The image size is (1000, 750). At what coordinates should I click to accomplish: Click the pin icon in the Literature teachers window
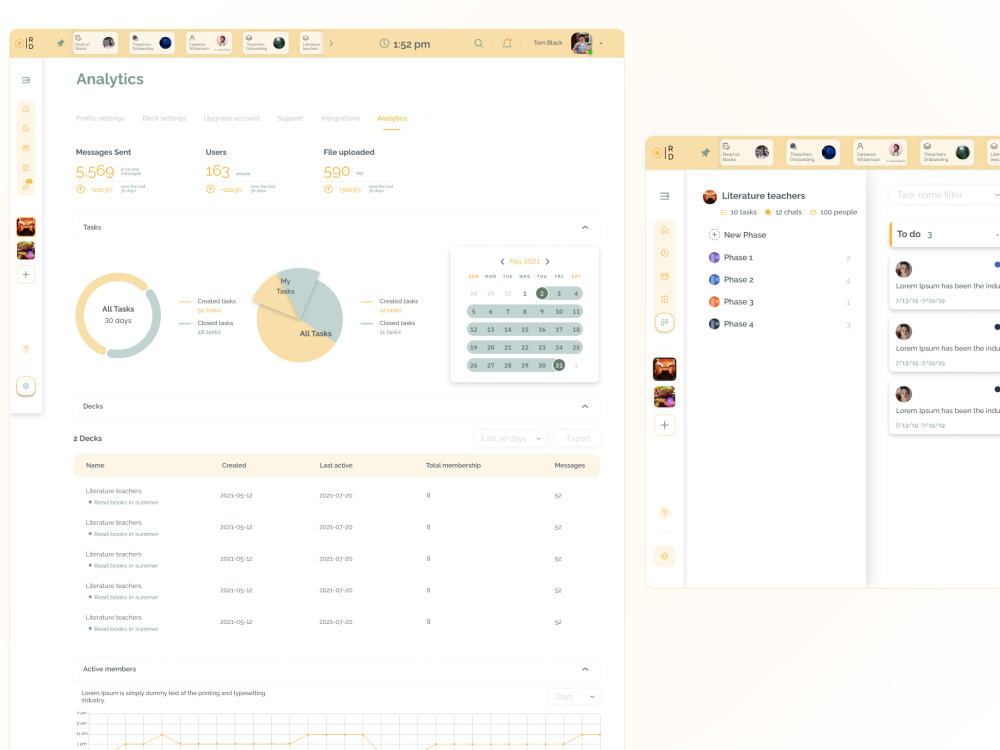pos(705,152)
